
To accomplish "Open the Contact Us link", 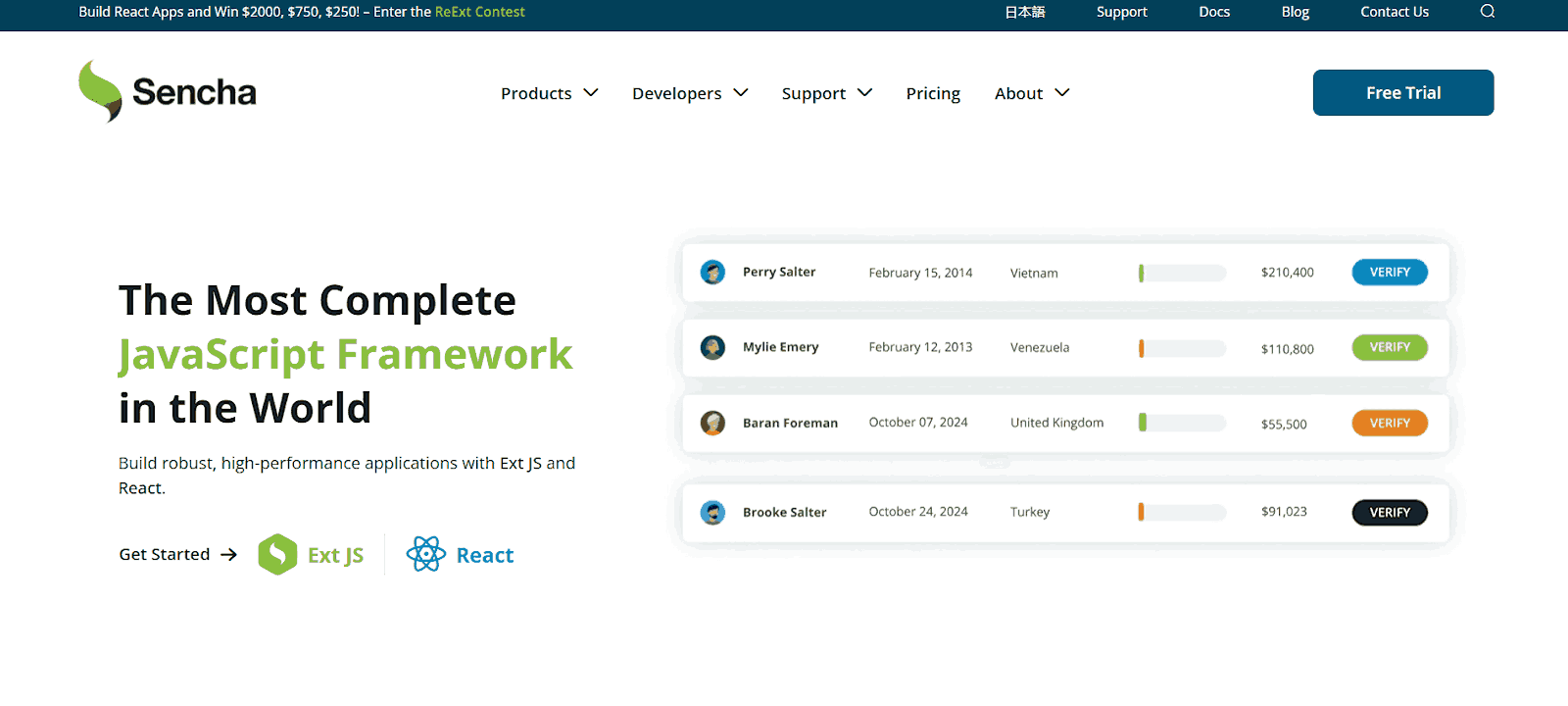I will coord(1395,12).
